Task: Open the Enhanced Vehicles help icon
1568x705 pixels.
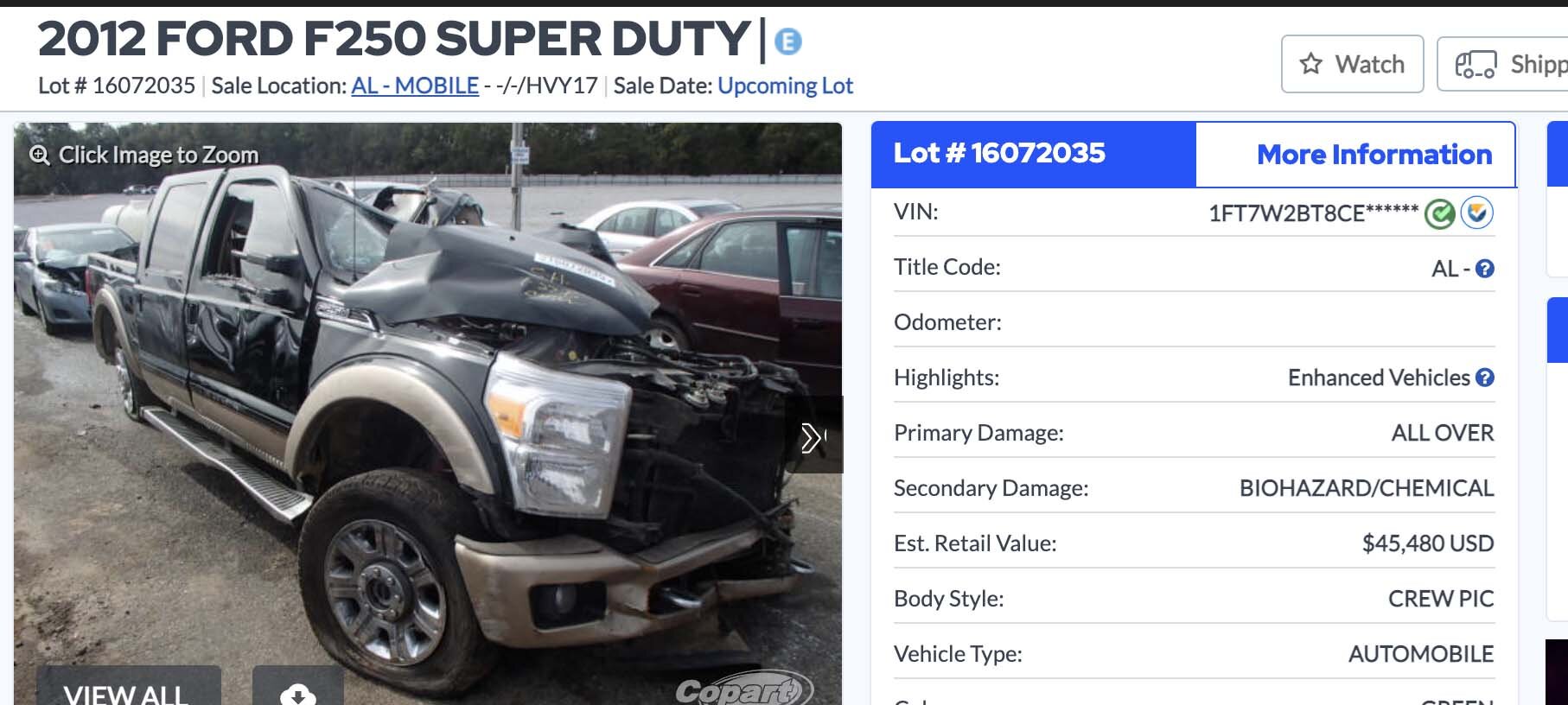Action: click(x=1485, y=378)
